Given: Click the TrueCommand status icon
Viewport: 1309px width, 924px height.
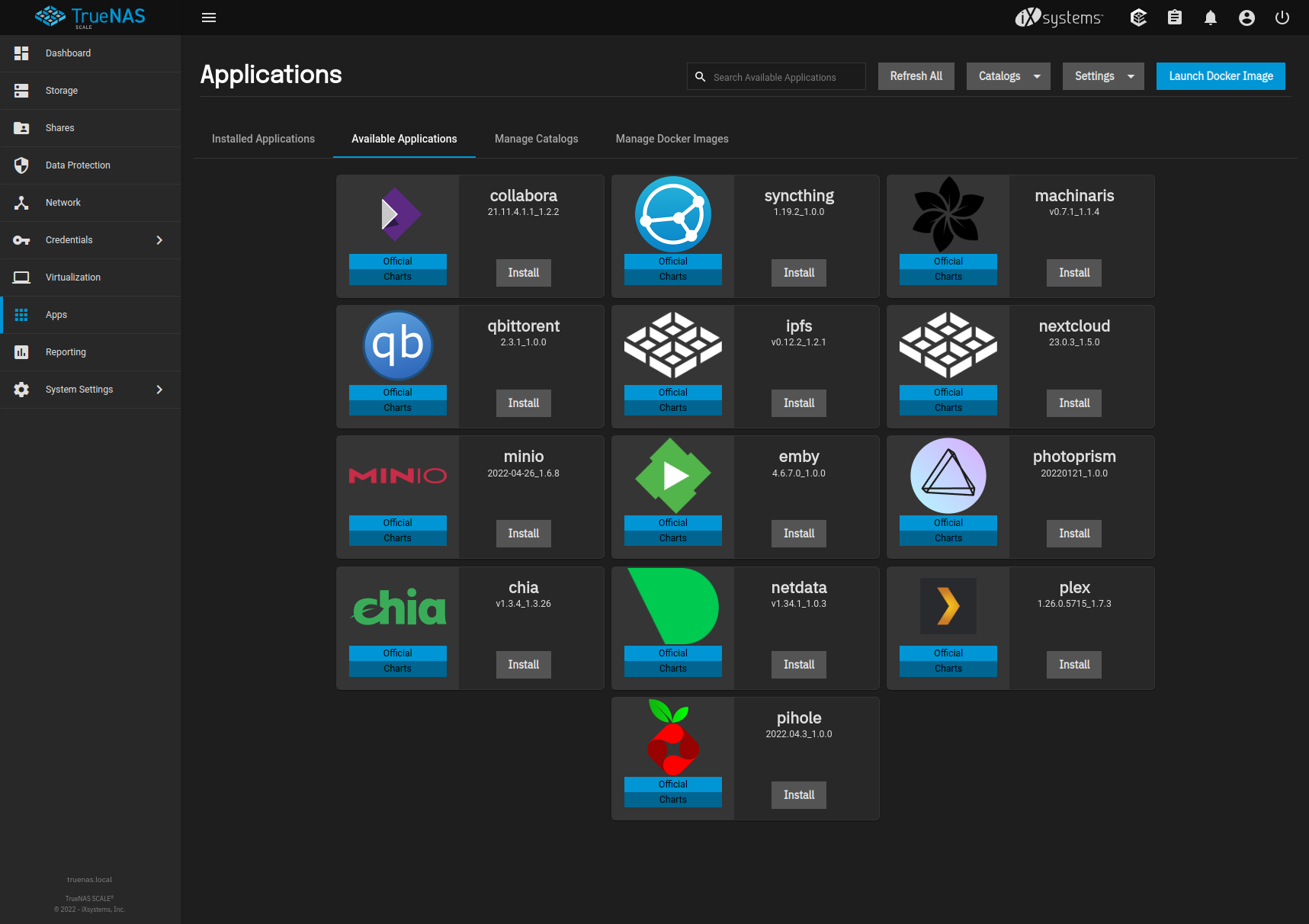Looking at the screenshot, I should coord(1138,18).
